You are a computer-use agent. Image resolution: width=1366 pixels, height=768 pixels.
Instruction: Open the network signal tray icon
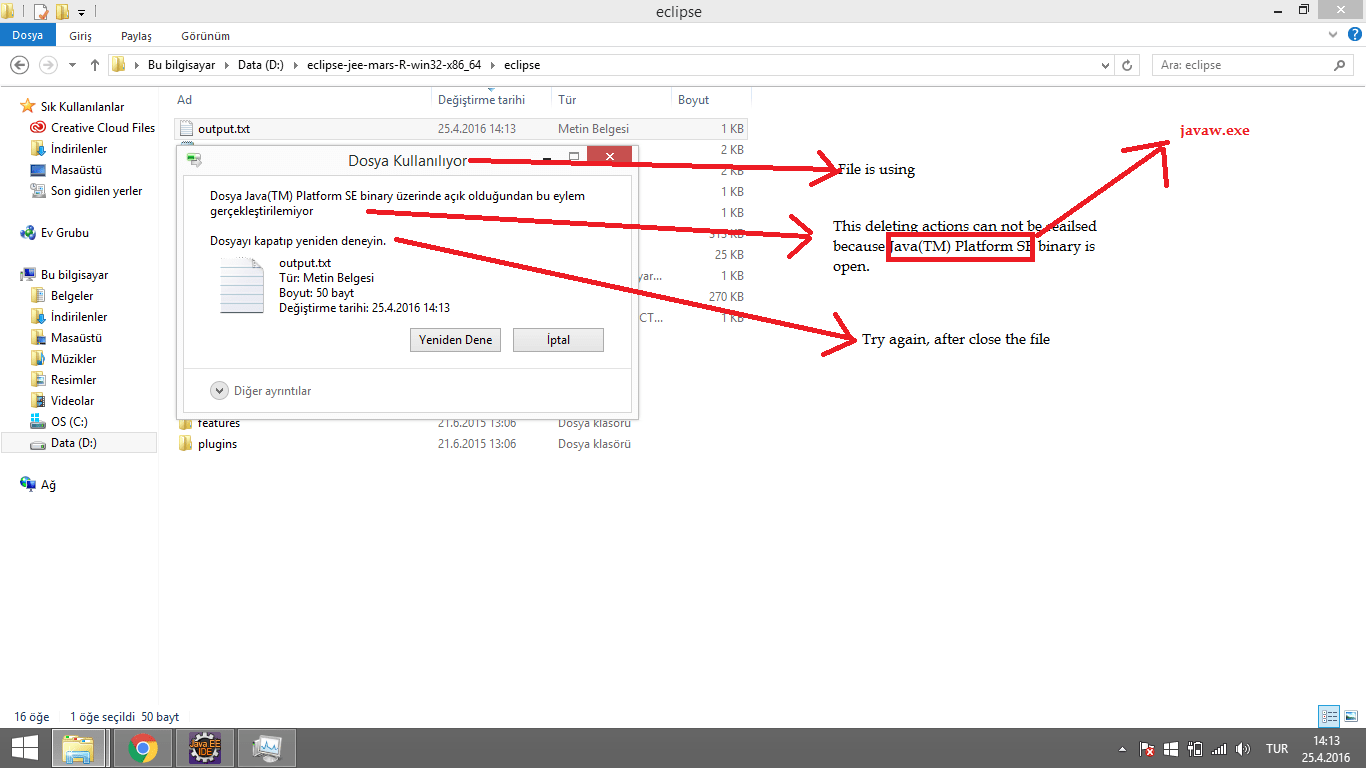1219,749
